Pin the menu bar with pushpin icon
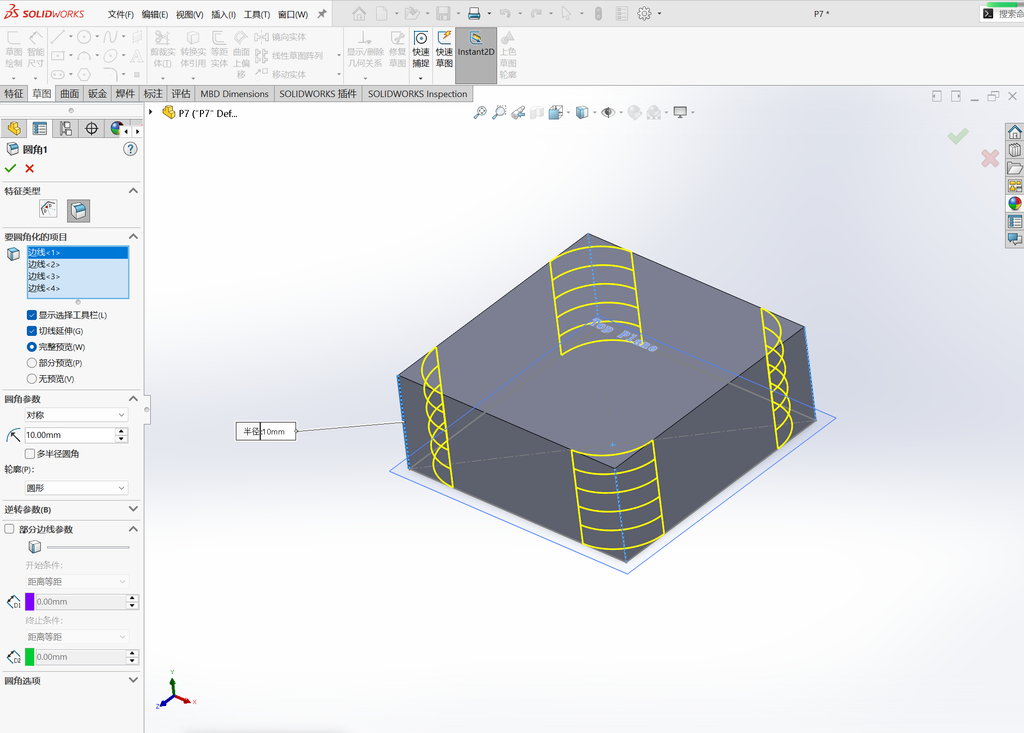Viewport: 1024px width, 733px height. pos(322,14)
